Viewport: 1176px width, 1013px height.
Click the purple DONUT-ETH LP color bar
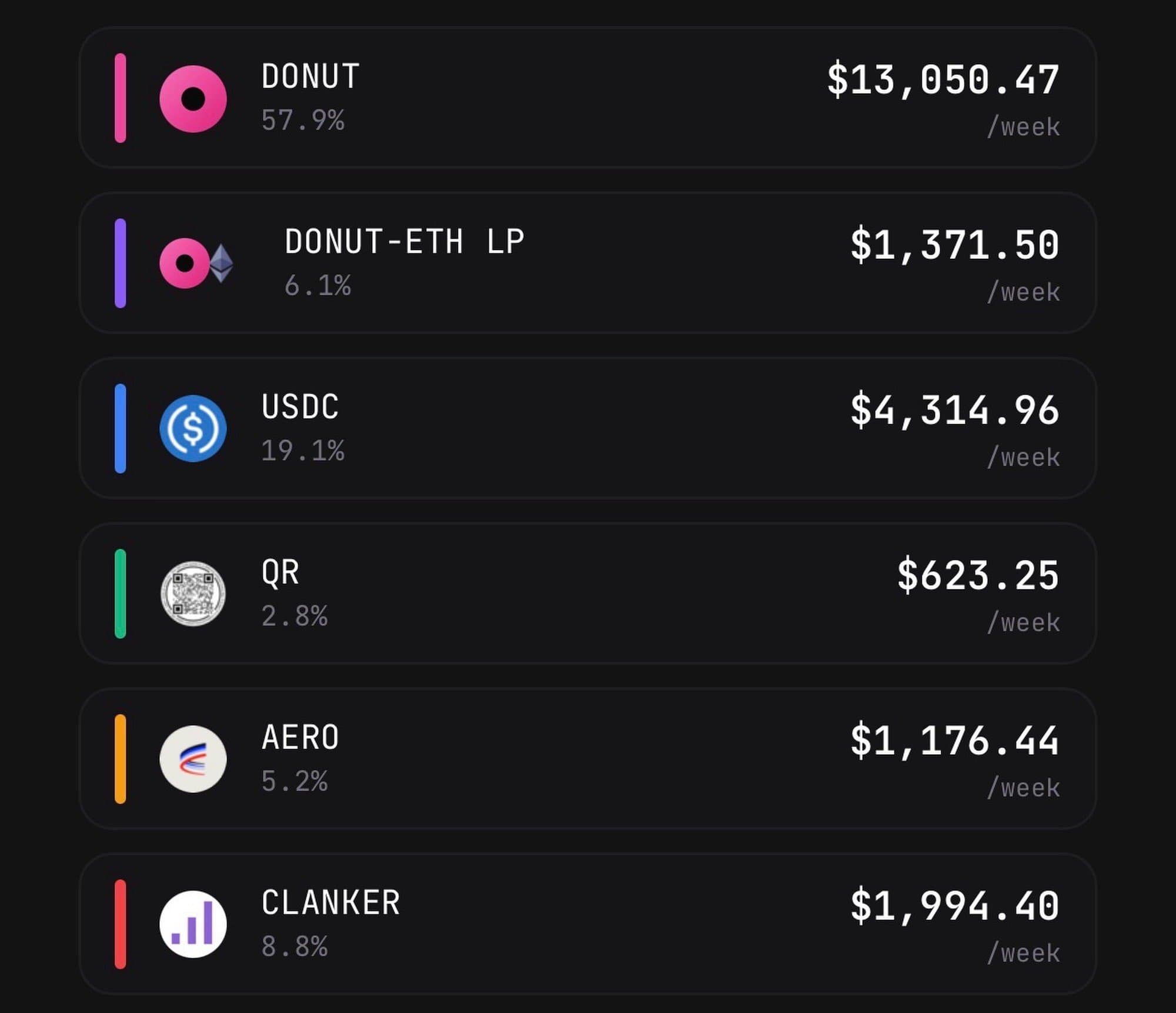[120, 264]
